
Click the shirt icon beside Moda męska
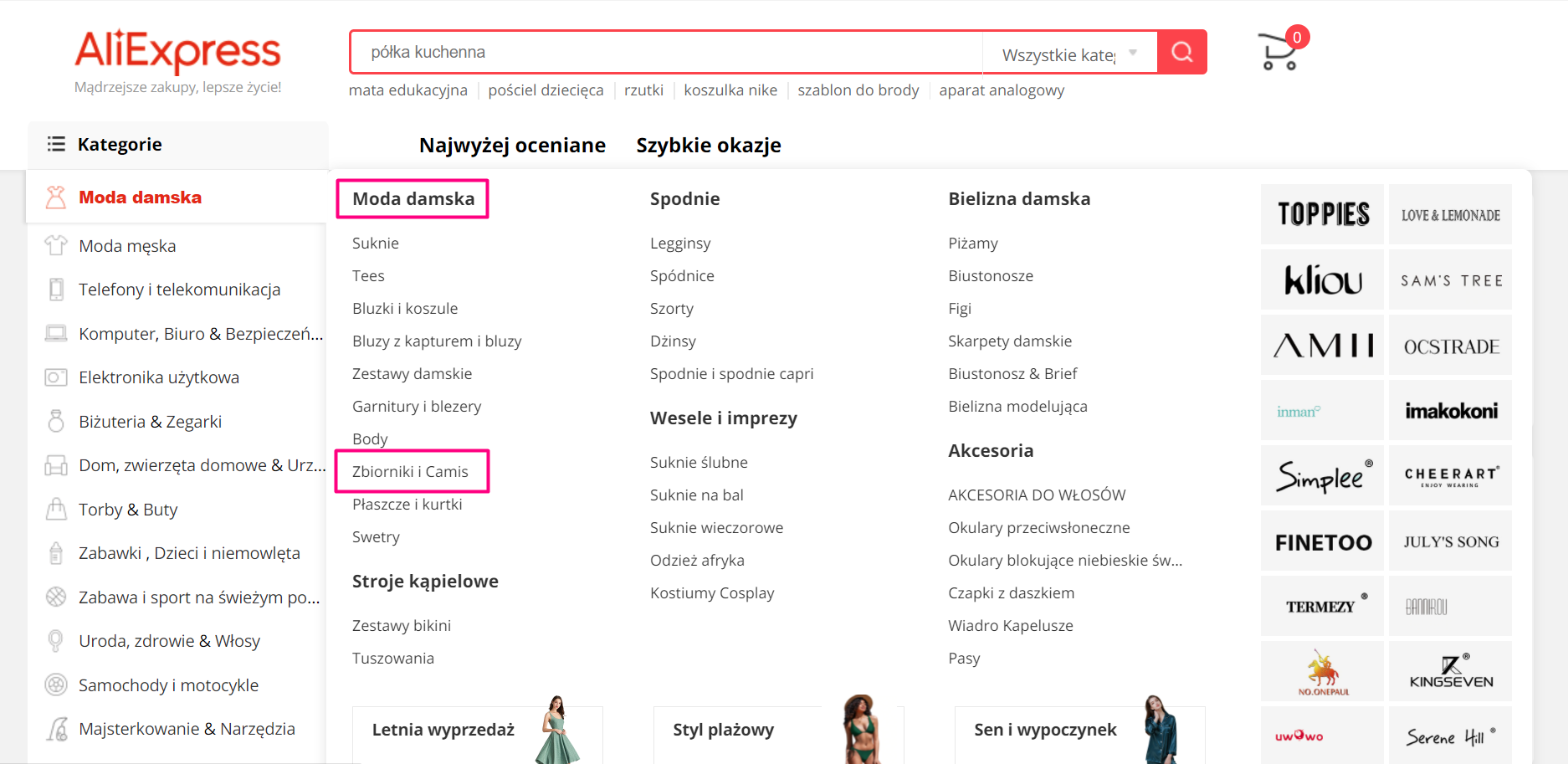(55, 245)
